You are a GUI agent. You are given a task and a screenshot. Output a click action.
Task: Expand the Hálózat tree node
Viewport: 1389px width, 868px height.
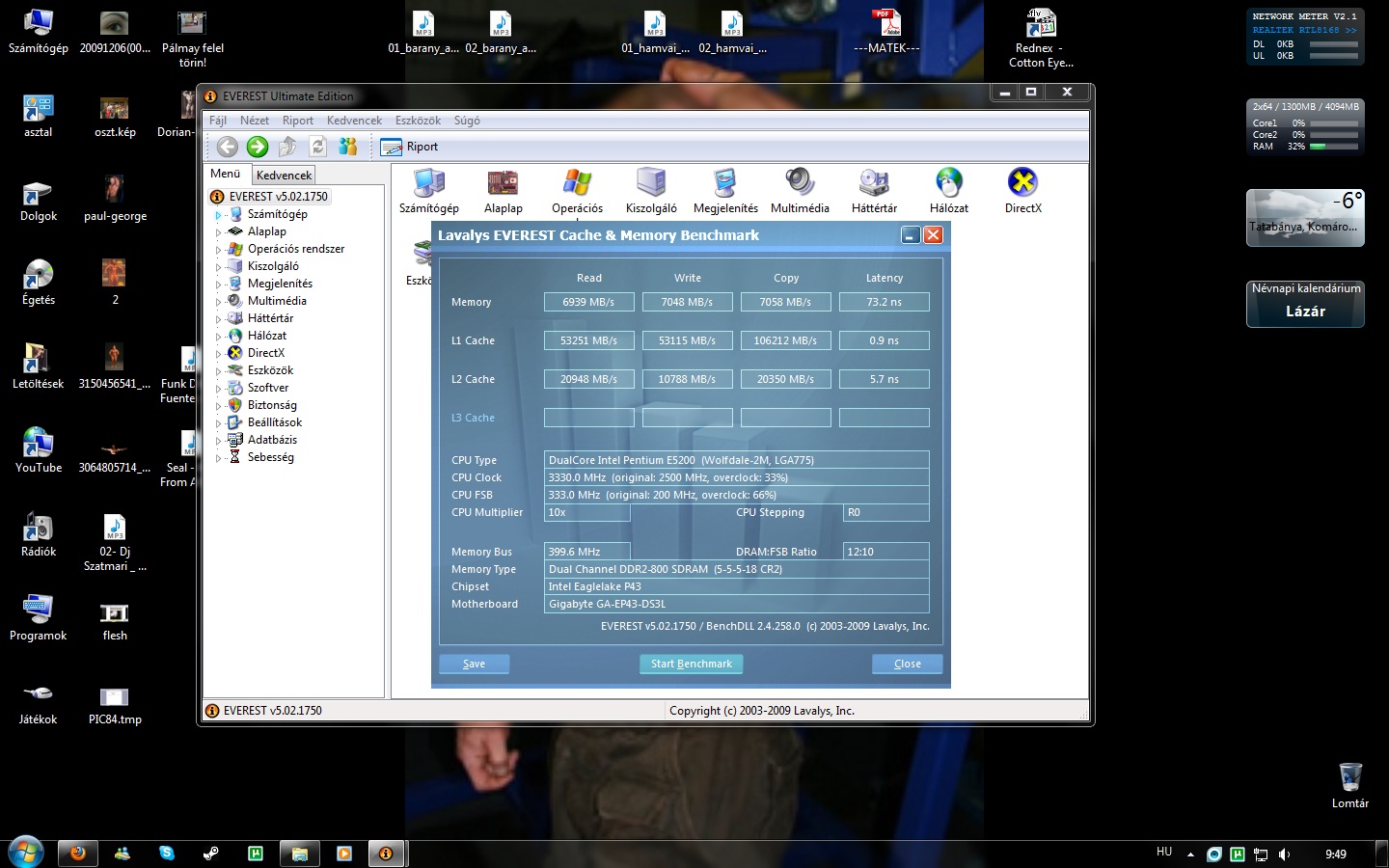[218, 337]
